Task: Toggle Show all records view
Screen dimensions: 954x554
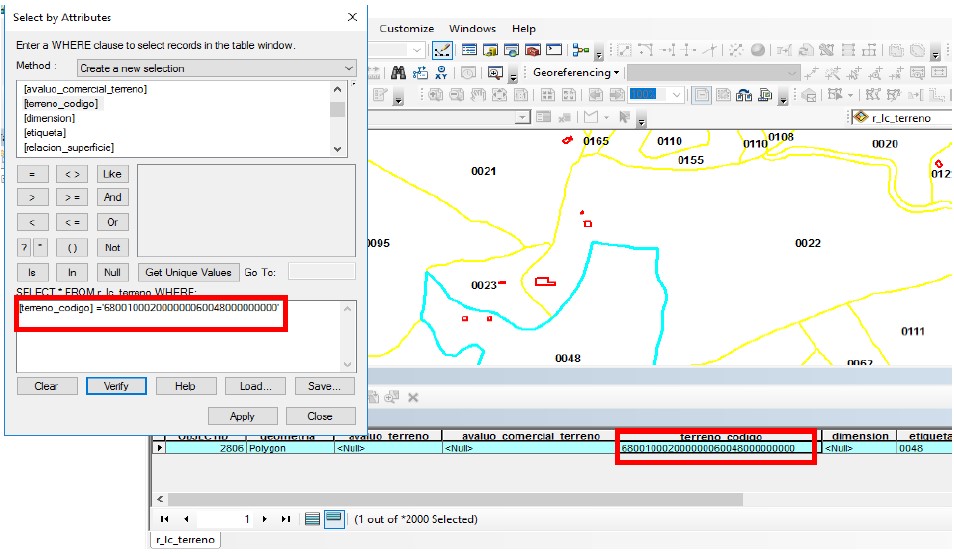Action: tap(312, 519)
